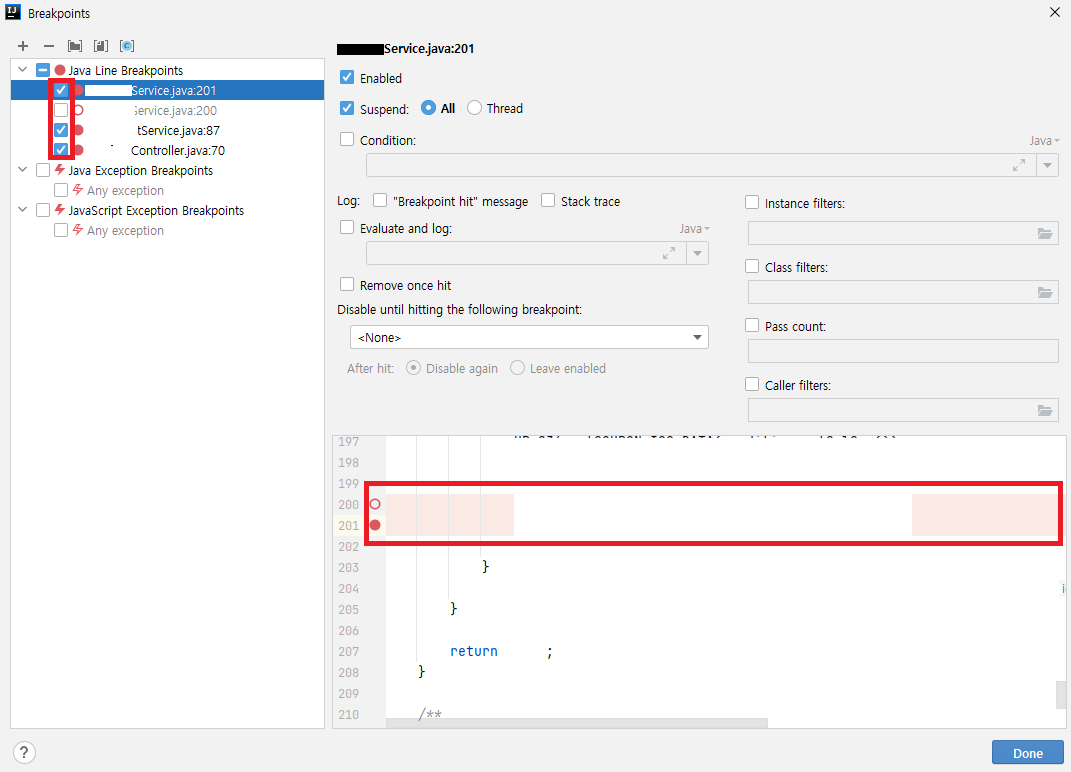This screenshot has width=1071, height=772.
Task: Click into the Pass count input field
Action: pyautogui.click(x=903, y=351)
